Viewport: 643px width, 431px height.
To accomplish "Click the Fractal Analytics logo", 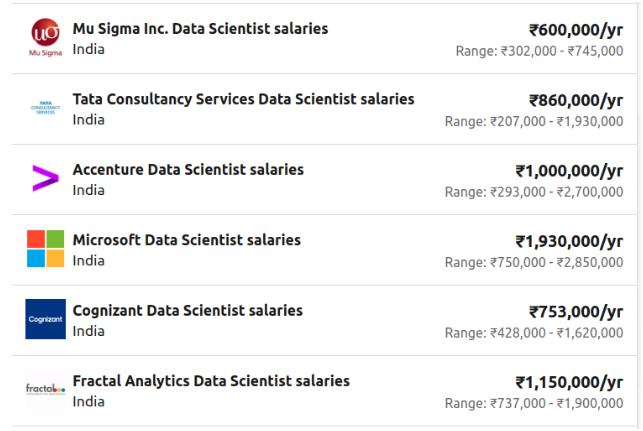I will pyautogui.click(x=45, y=390).
